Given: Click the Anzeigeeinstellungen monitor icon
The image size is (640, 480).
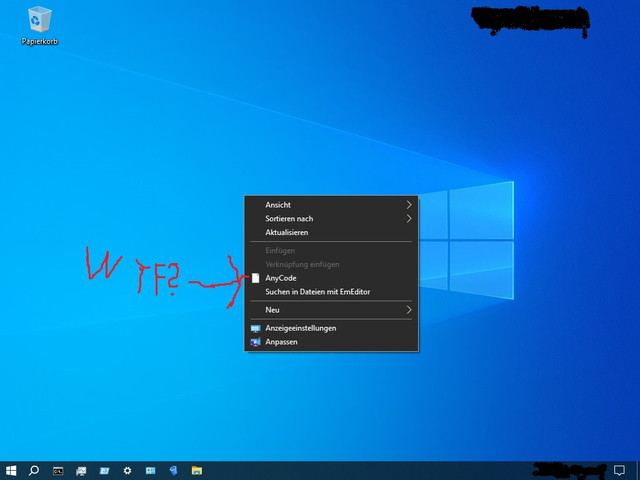Looking at the screenshot, I should tap(256, 328).
